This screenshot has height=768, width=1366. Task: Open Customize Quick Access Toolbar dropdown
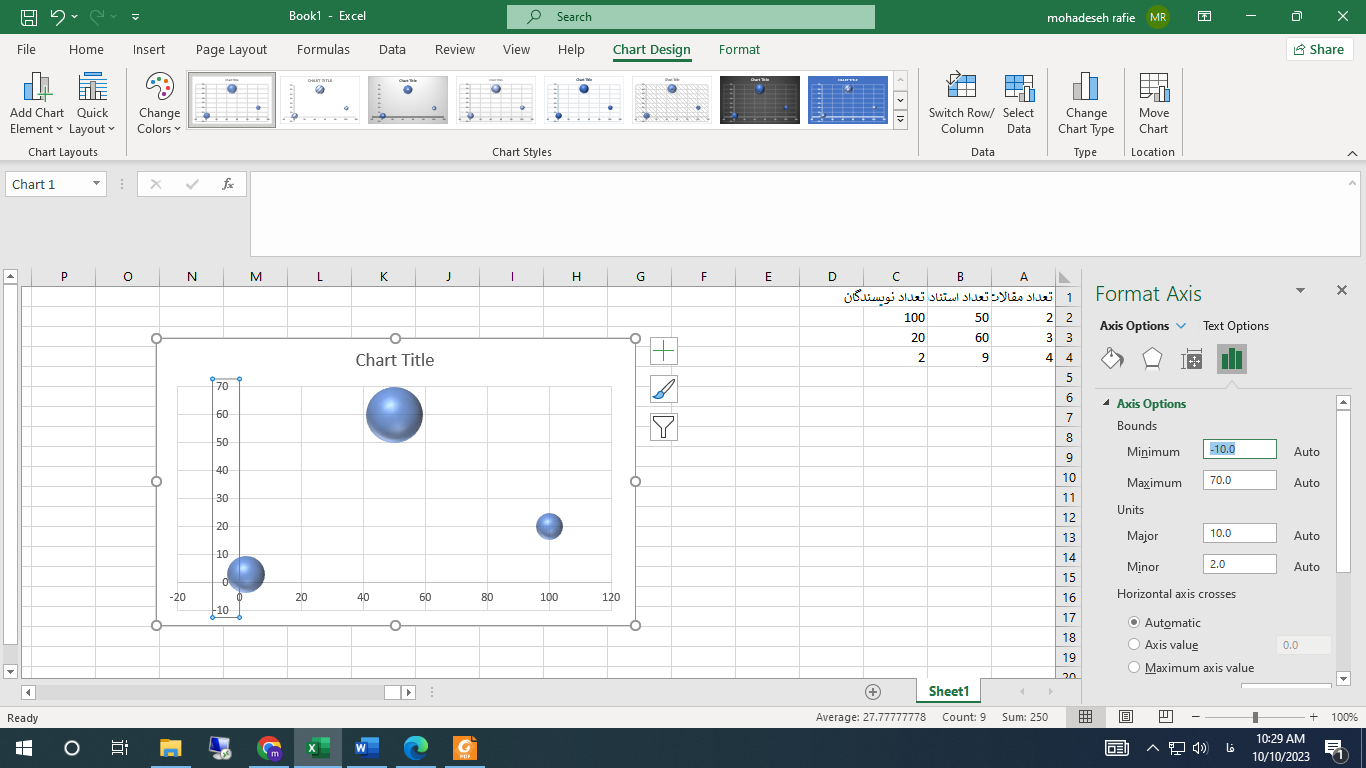pos(136,17)
